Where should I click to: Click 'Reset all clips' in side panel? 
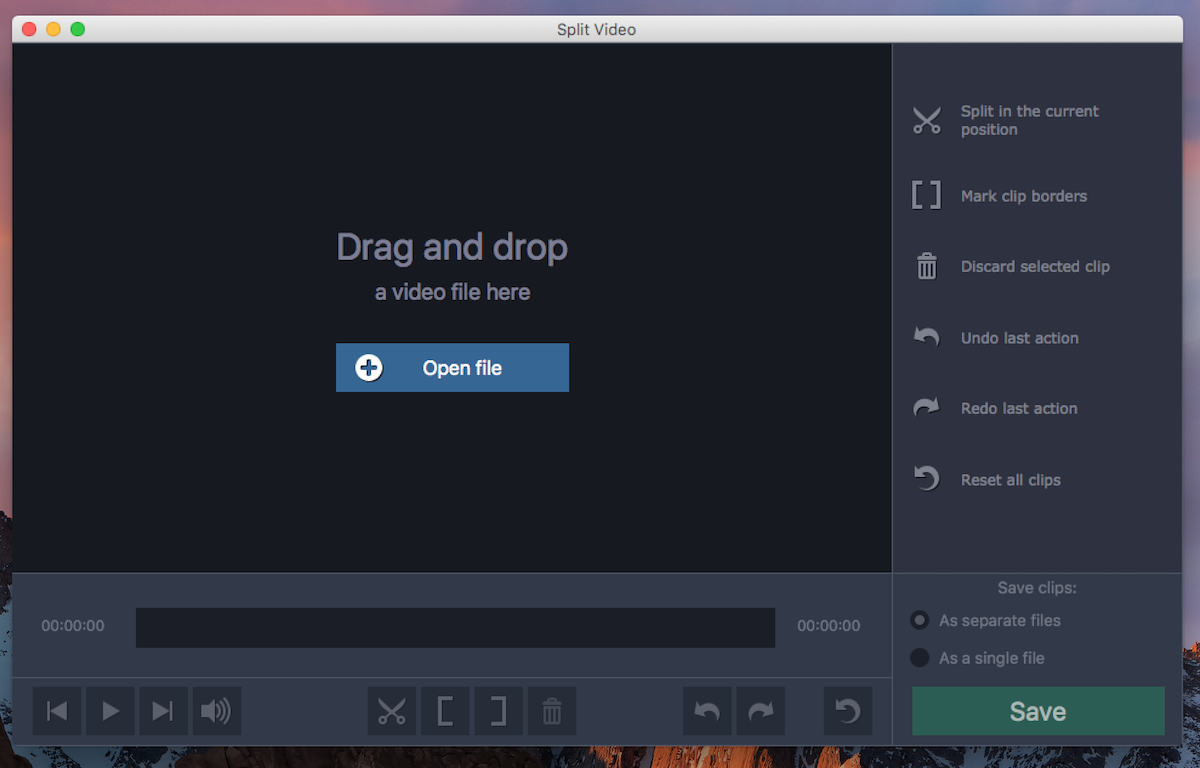(1010, 480)
